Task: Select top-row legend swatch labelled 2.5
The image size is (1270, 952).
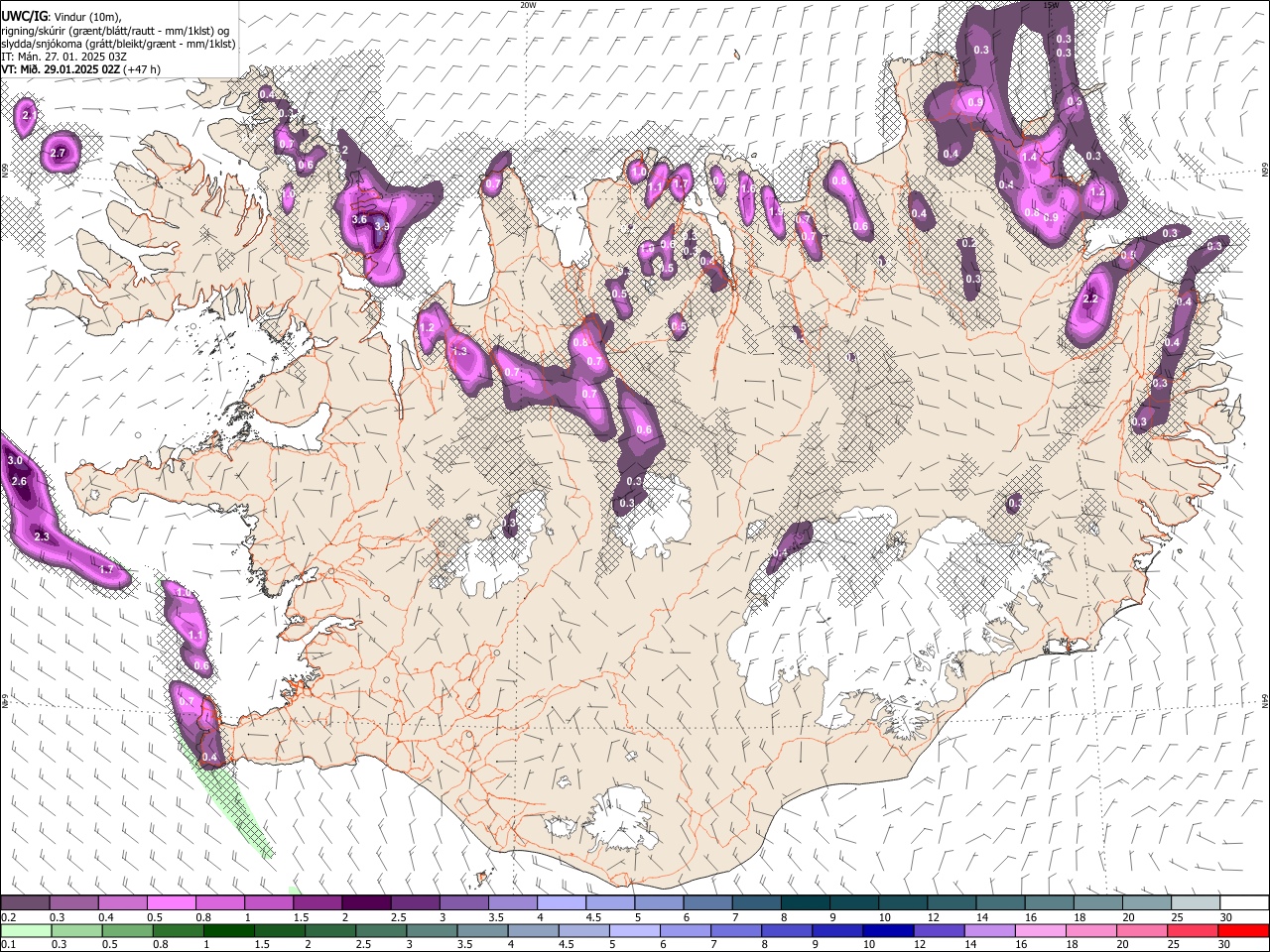Action: coord(415,903)
